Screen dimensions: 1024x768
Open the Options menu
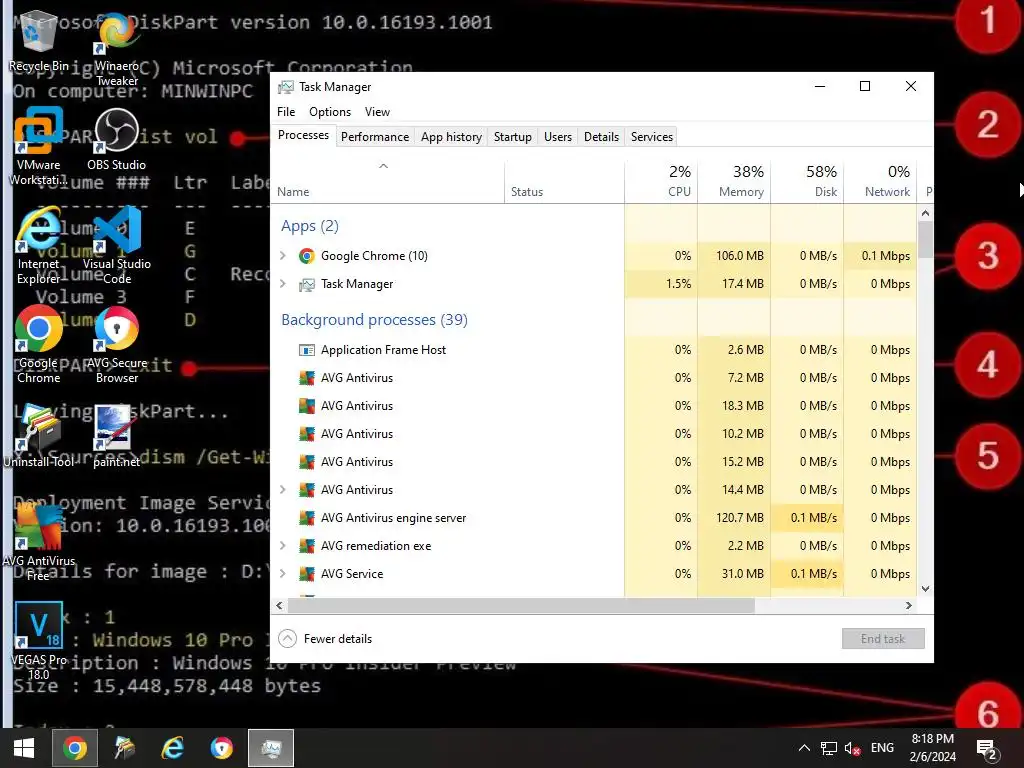[x=330, y=112]
